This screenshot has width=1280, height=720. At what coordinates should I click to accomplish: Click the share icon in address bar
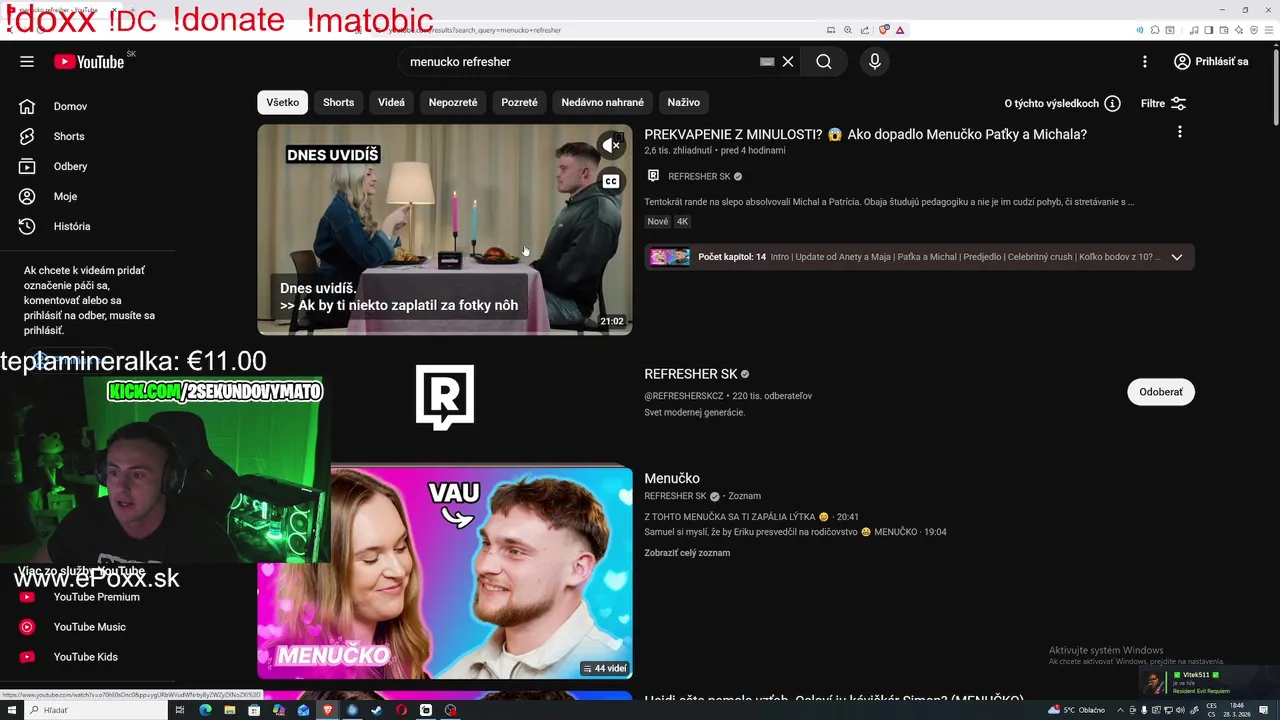pyautogui.click(x=864, y=30)
